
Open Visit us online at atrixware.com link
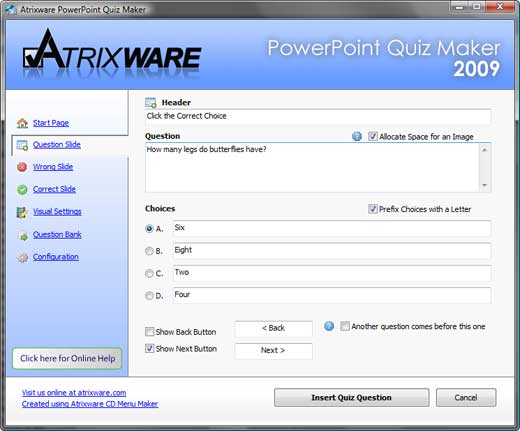(x=74, y=393)
